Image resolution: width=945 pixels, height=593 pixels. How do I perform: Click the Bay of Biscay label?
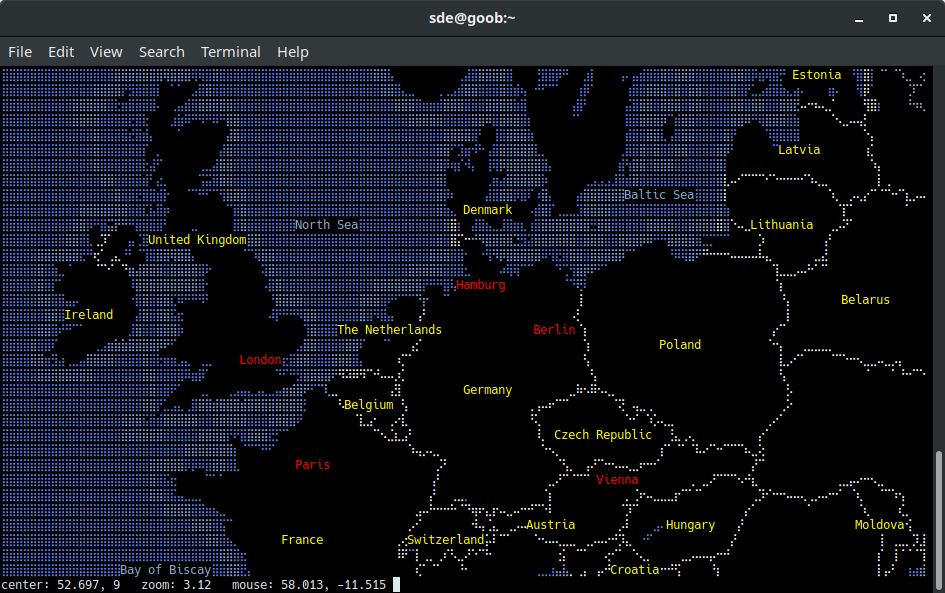click(166, 569)
